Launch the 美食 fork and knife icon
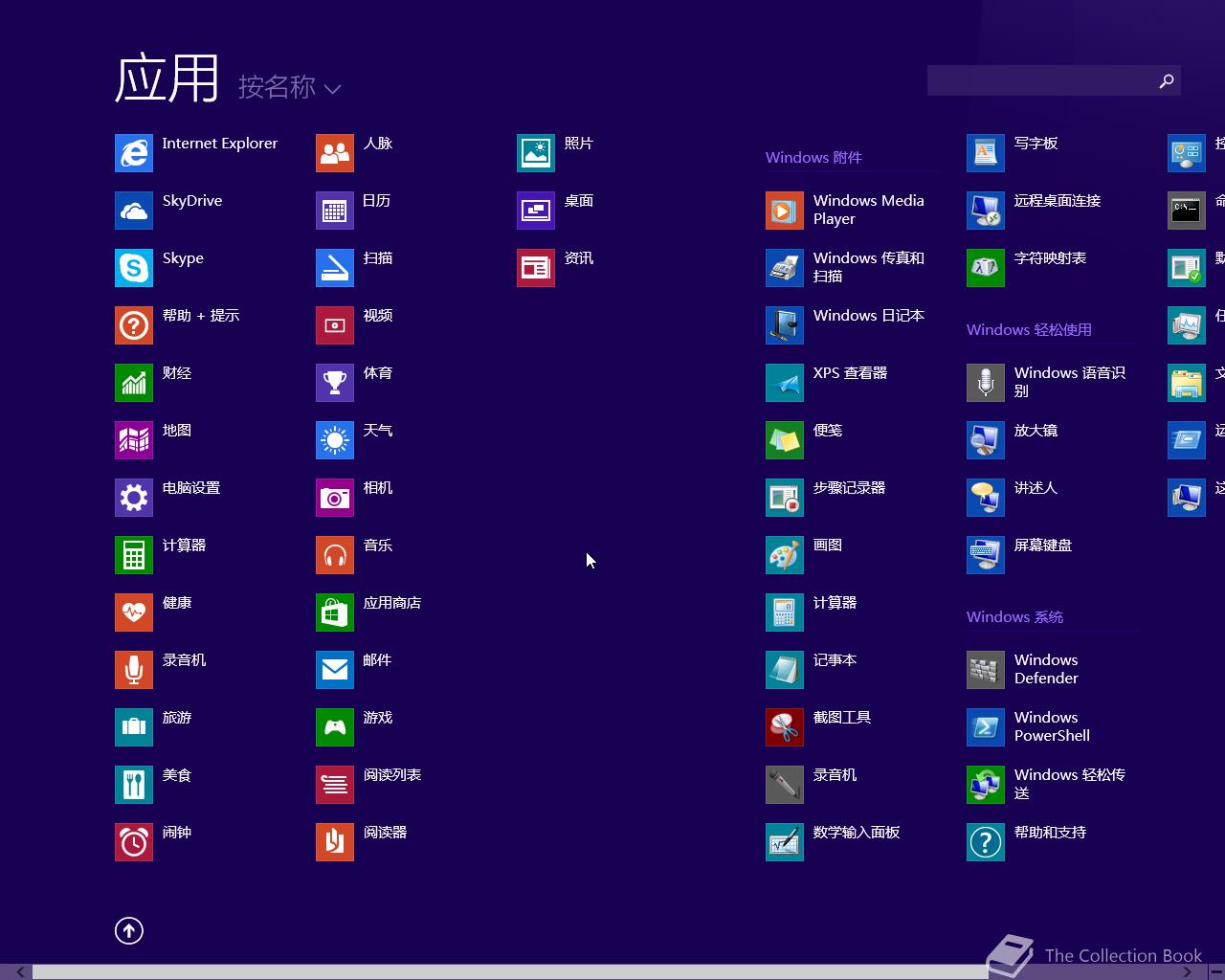Image resolution: width=1225 pixels, height=980 pixels. coord(134,785)
